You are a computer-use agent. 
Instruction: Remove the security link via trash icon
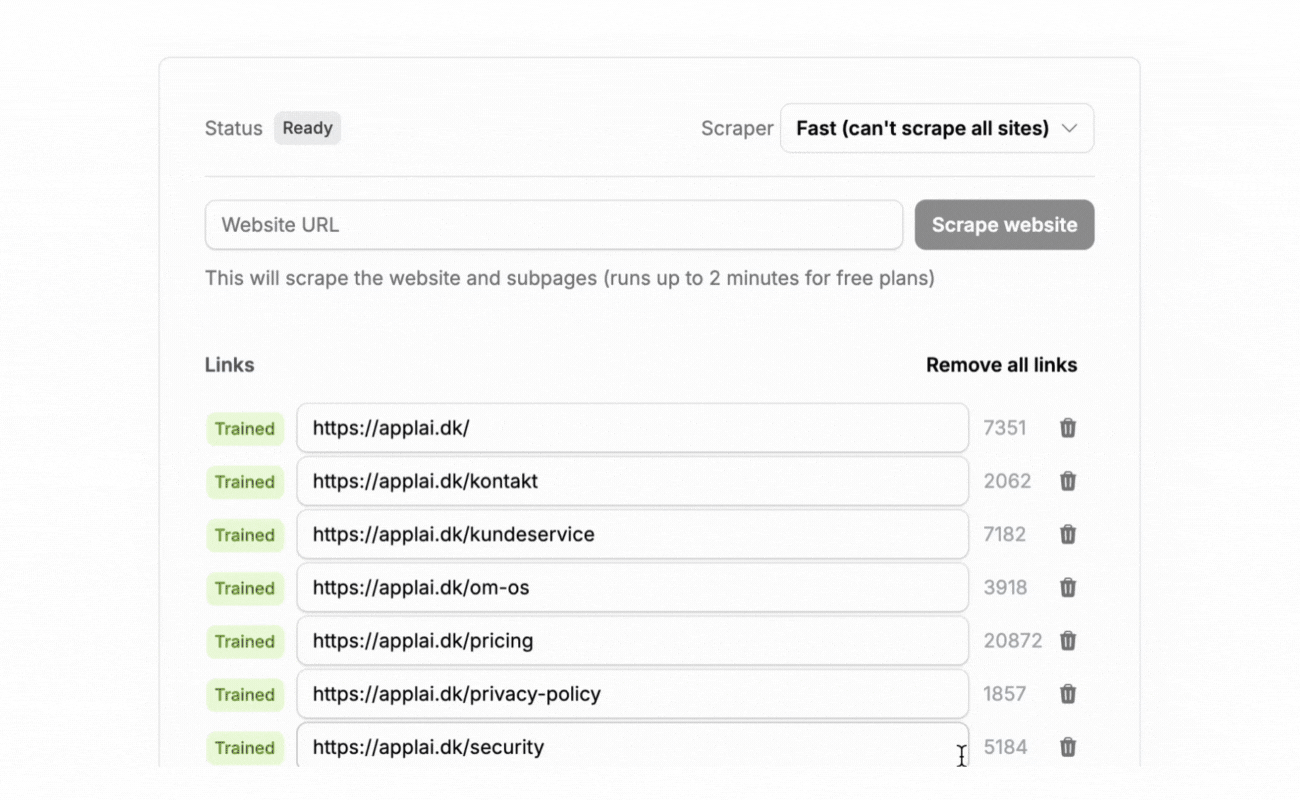click(1068, 746)
